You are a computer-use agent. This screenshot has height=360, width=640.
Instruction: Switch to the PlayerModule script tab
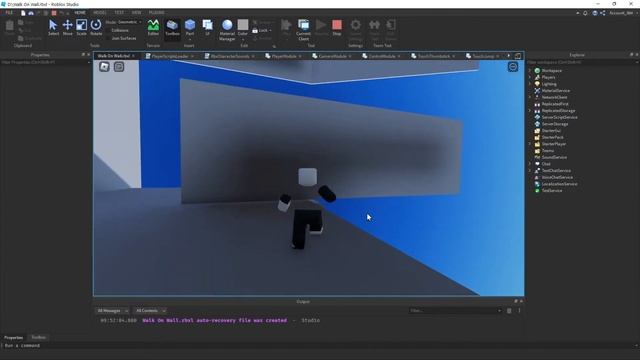click(284, 56)
